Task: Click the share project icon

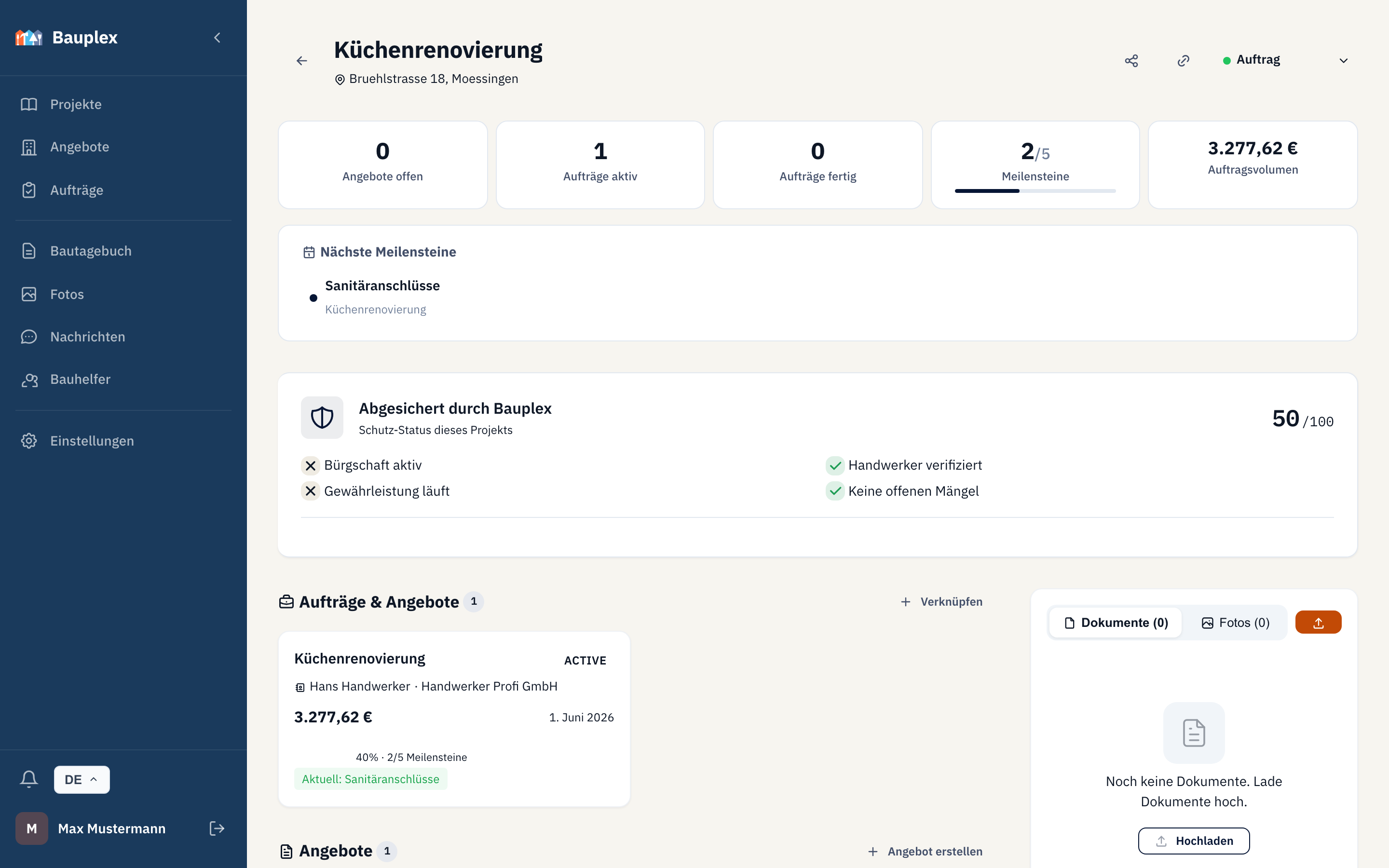Action: coord(1131,60)
